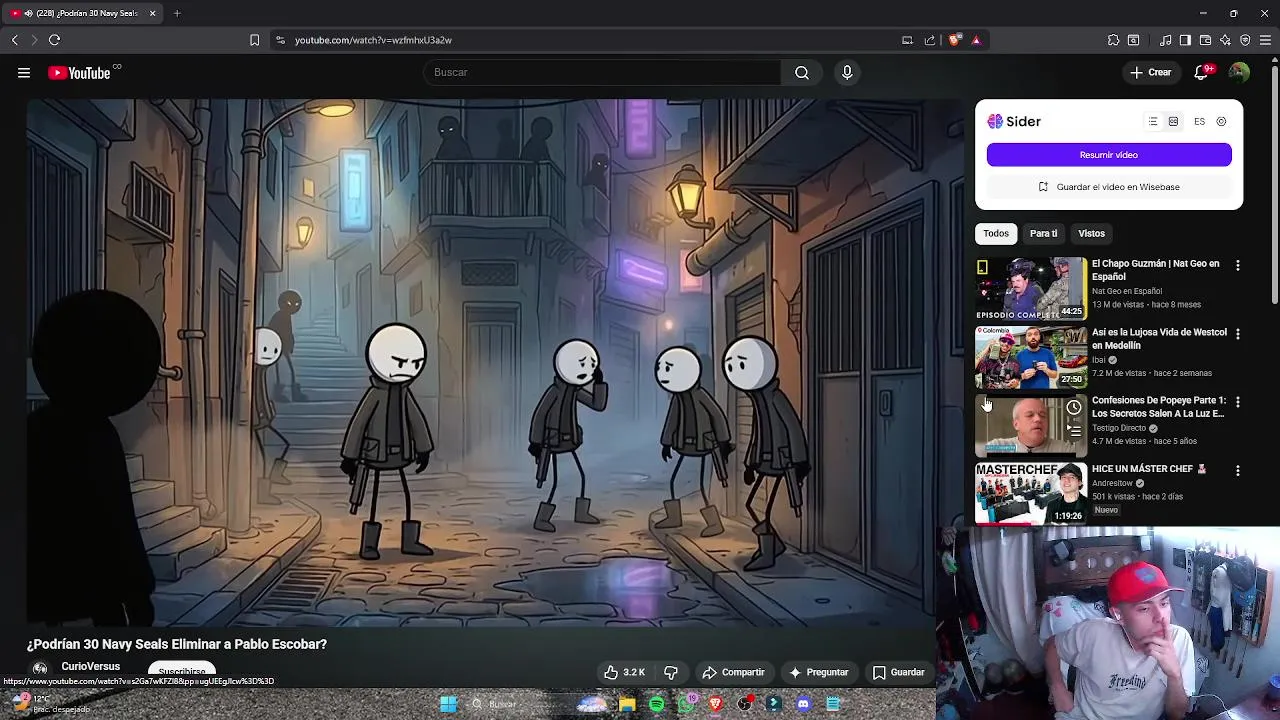Screen dimensions: 1280x720
Task: Open Brave main menu hamburger
Action: [1265, 40]
